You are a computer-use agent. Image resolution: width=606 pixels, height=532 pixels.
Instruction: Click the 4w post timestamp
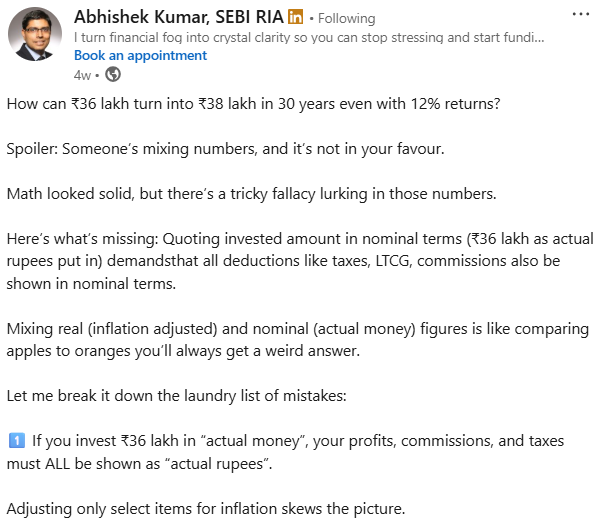click(x=82, y=74)
